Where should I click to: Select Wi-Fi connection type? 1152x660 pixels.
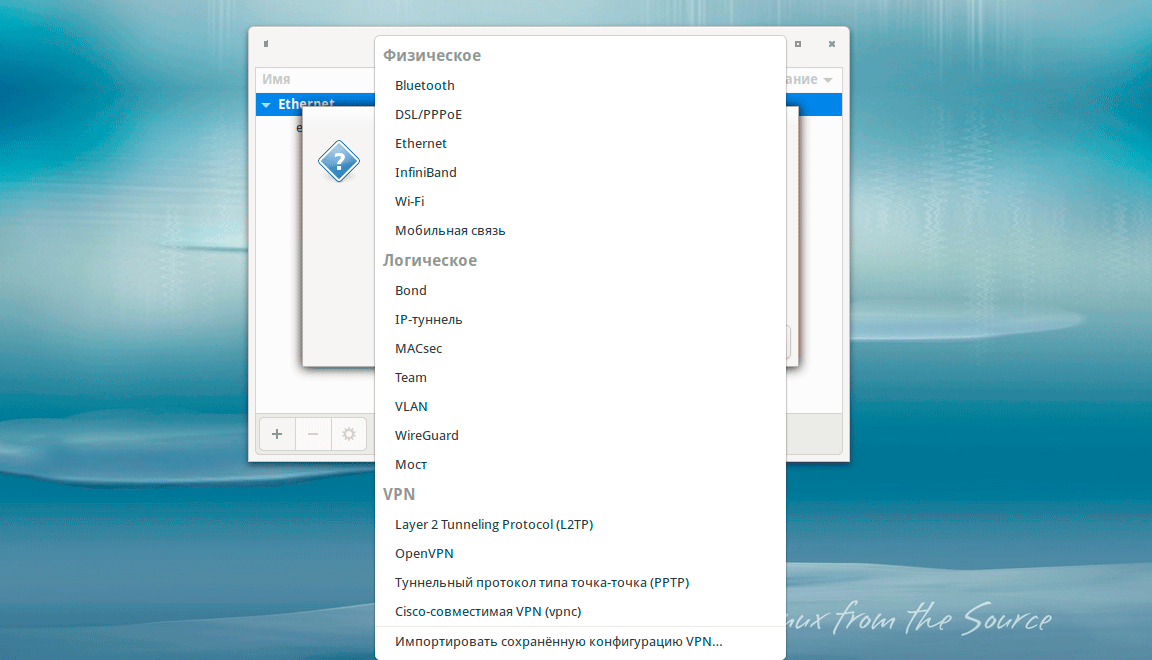click(x=580, y=201)
